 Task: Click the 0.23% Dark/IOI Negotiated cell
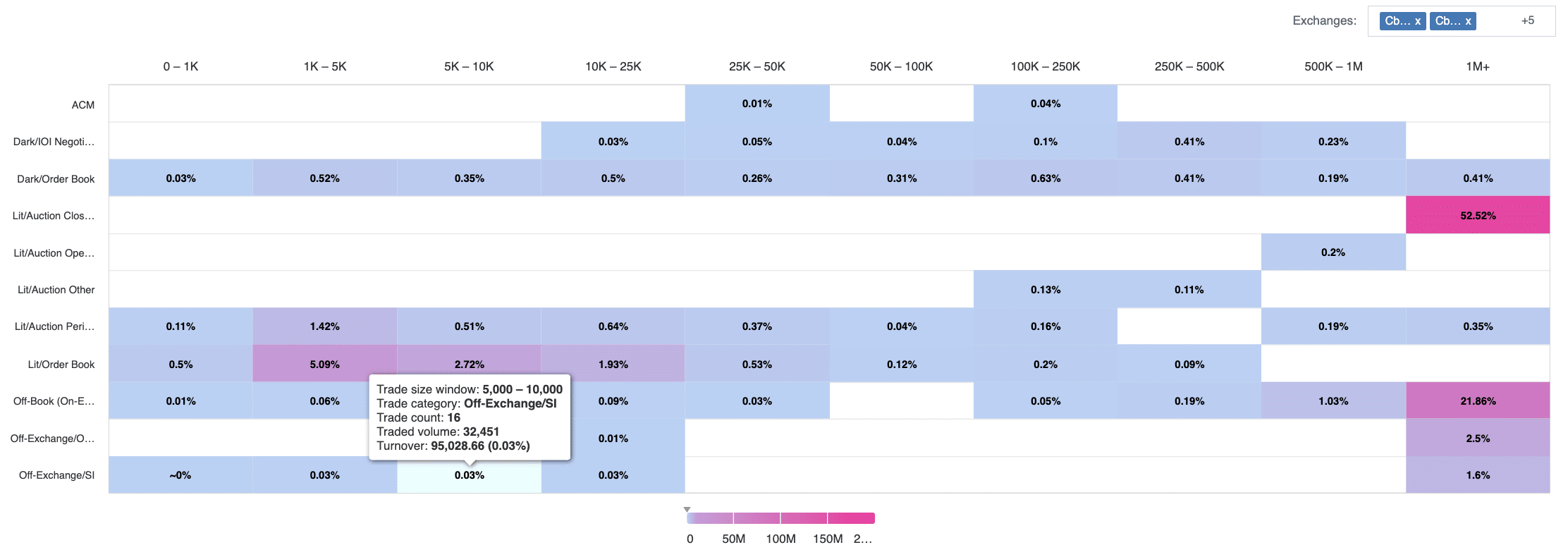pyautogui.click(x=1333, y=141)
